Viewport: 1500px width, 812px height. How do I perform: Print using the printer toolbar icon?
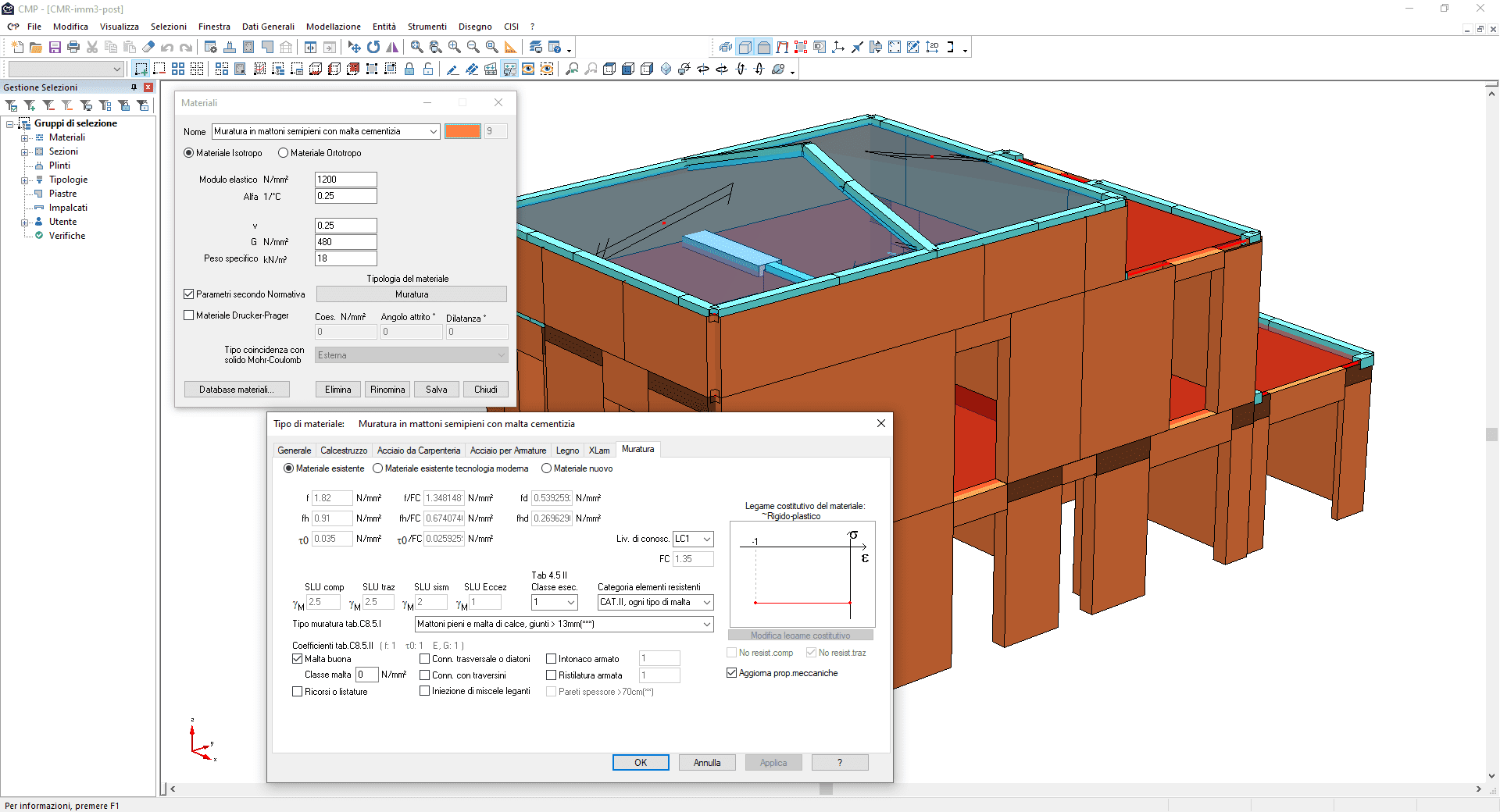point(73,48)
